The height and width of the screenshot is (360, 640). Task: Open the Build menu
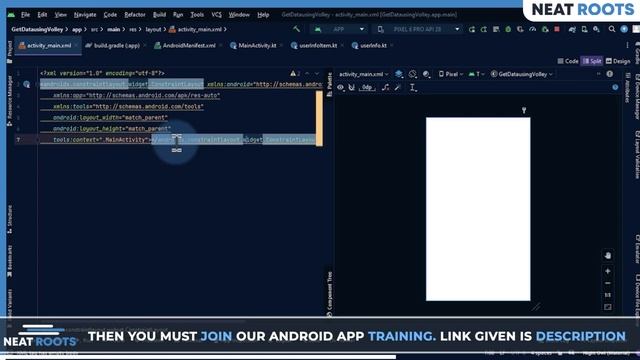tap(159, 15)
